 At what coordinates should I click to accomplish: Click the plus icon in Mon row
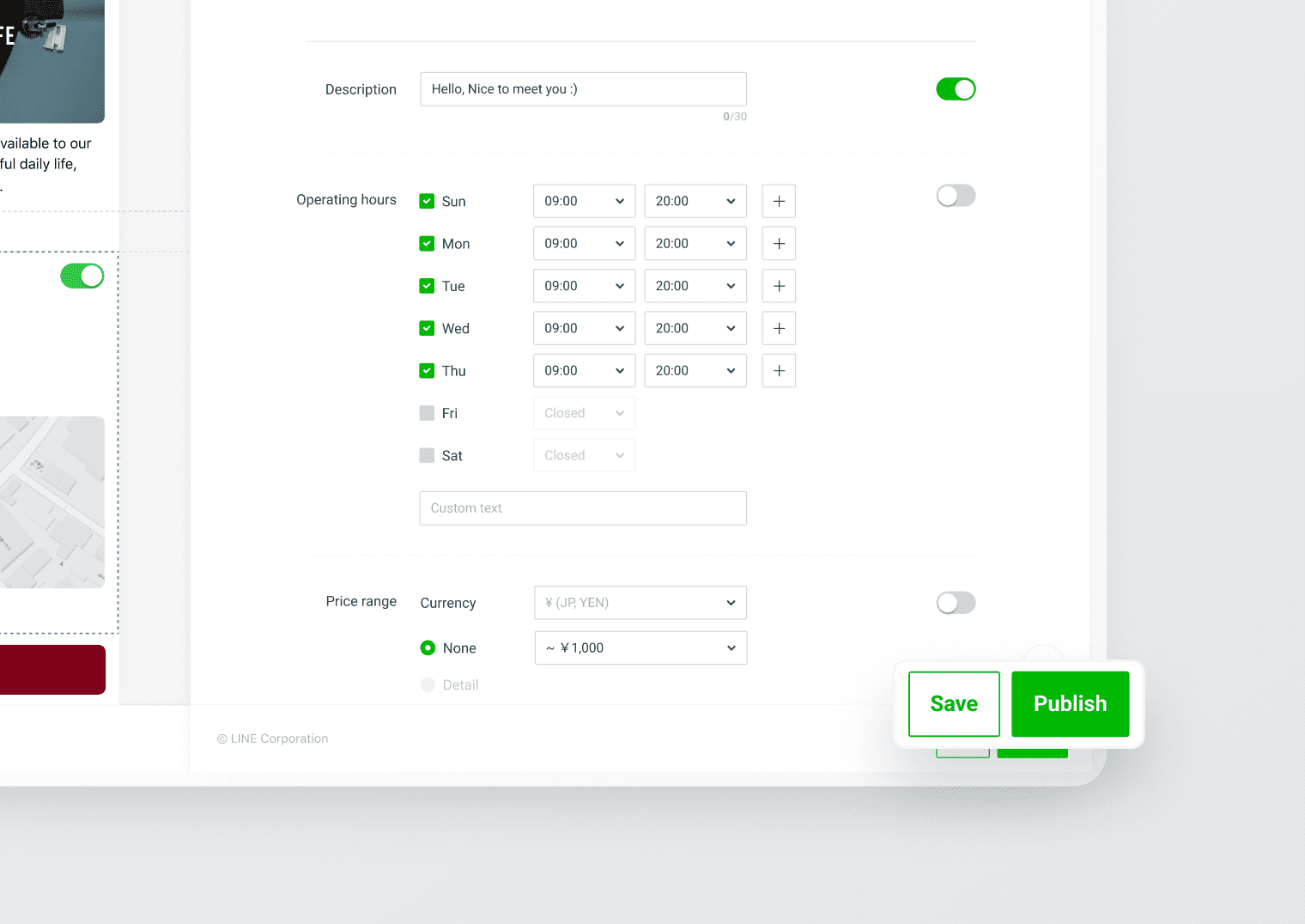pyautogui.click(x=779, y=244)
